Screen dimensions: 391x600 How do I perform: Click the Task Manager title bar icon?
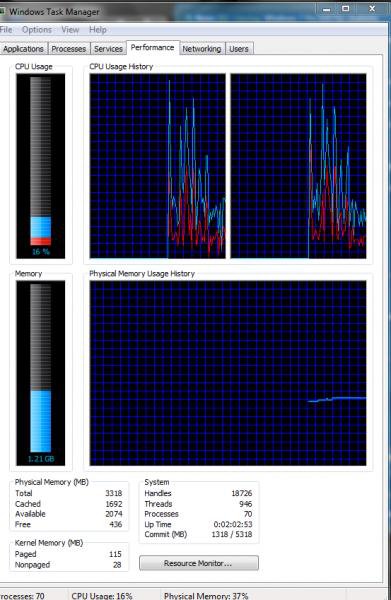pos(2,11)
